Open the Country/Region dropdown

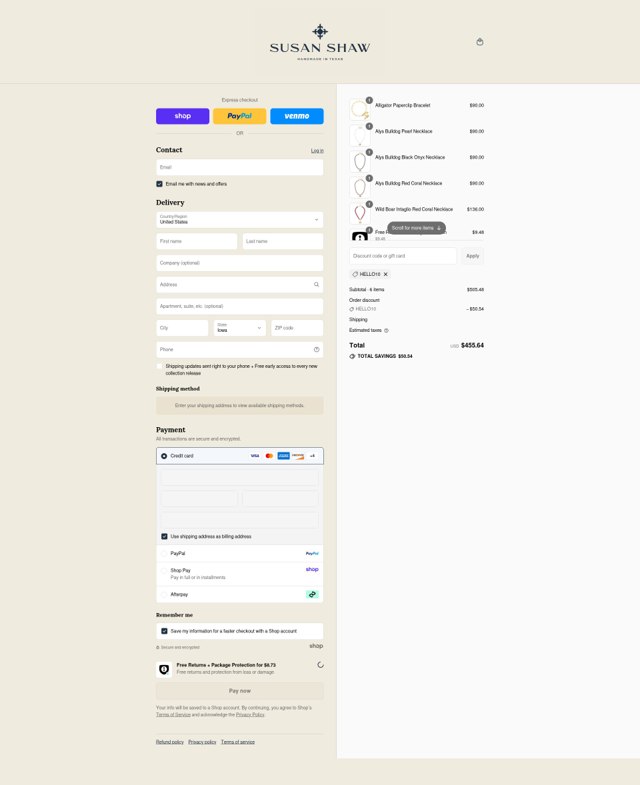click(239, 219)
